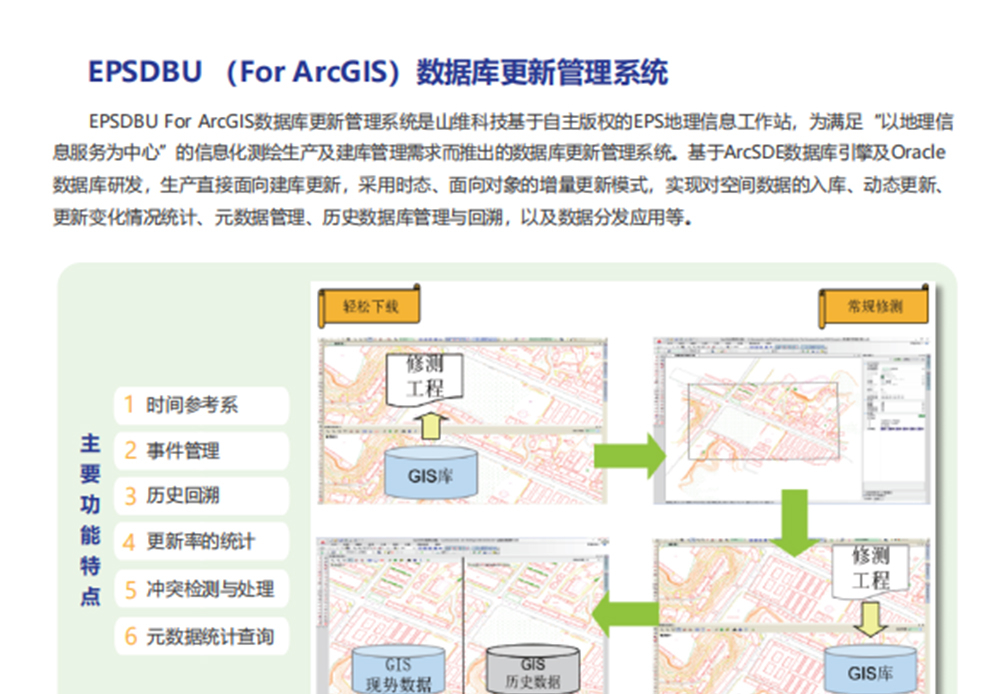Screen dimensions: 1000x694
Task: Click the 轻松下载 scroll banner
Action: click(369, 306)
